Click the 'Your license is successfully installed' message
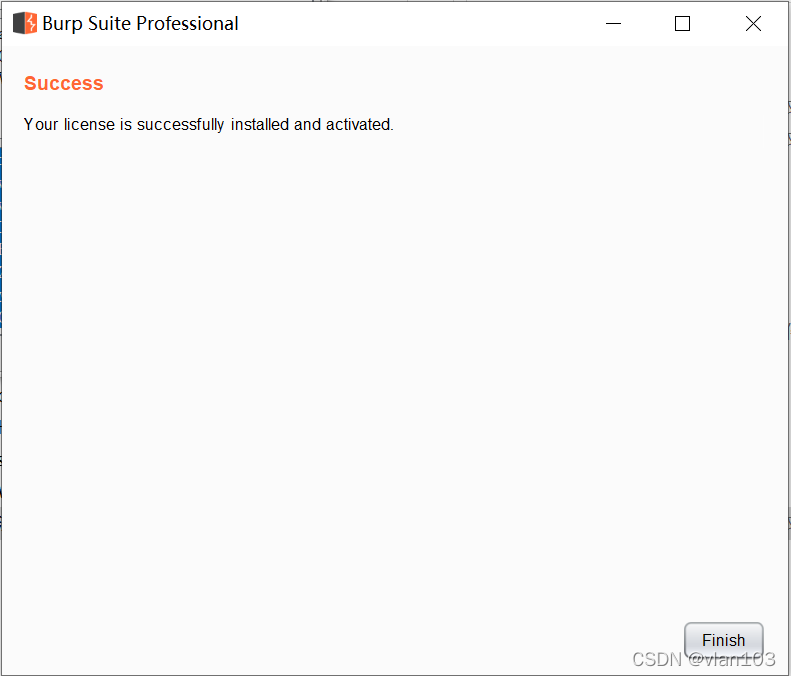 pyautogui.click(x=208, y=124)
